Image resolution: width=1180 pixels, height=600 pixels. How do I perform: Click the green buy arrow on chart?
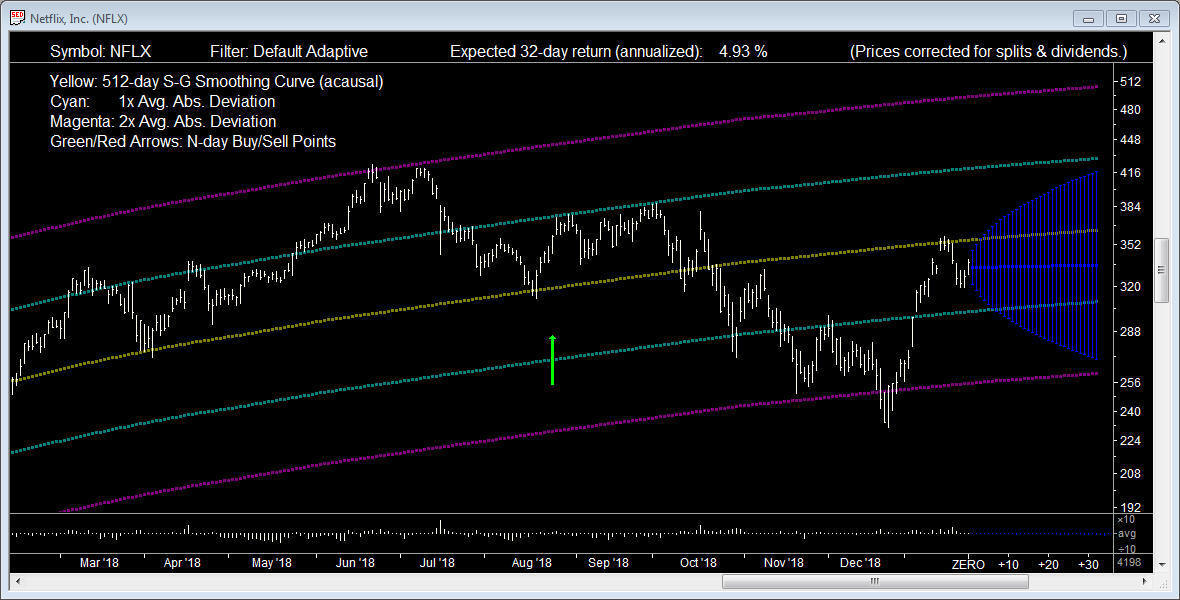tap(552, 360)
